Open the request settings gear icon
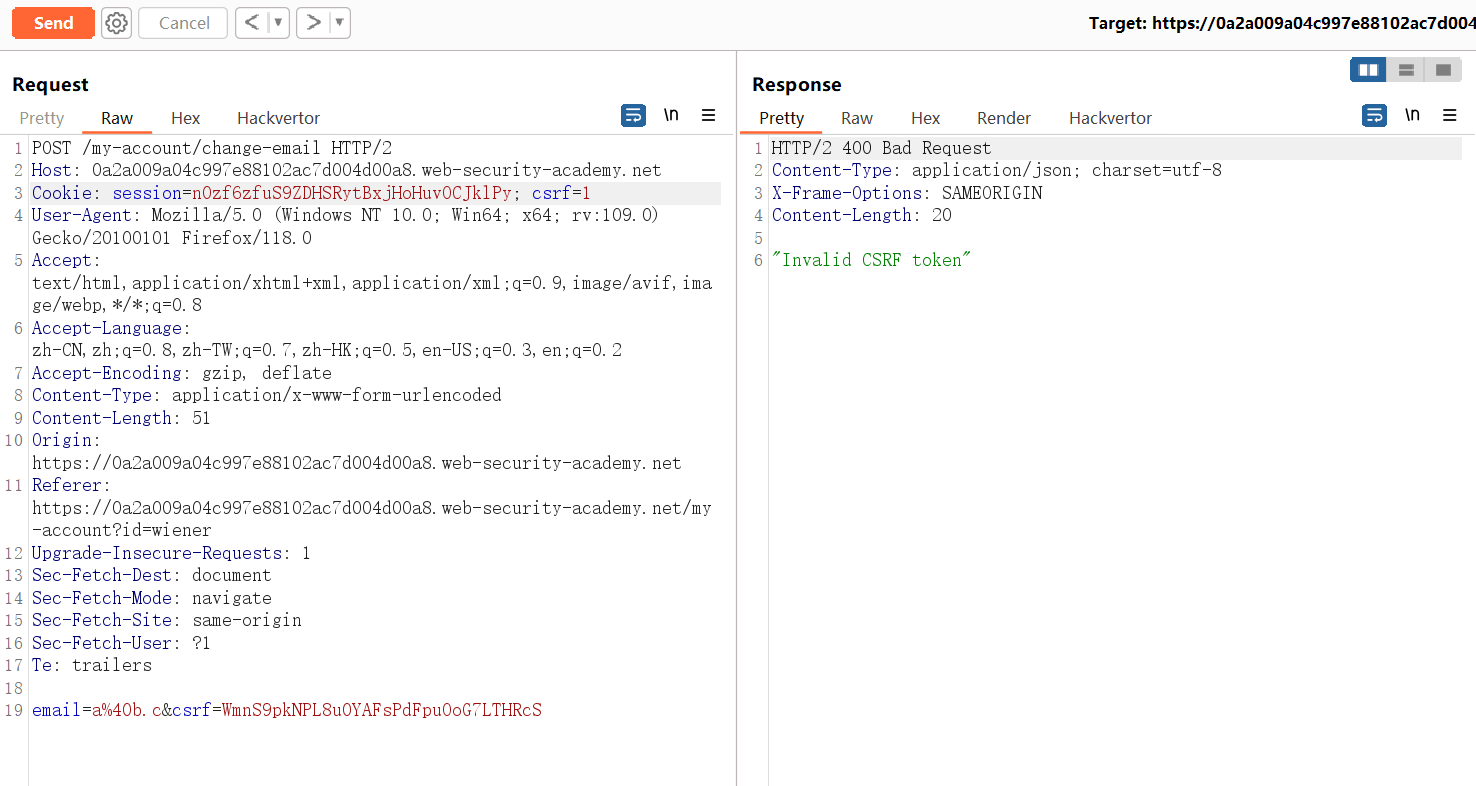This screenshot has height=786, width=1476. (x=117, y=23)
